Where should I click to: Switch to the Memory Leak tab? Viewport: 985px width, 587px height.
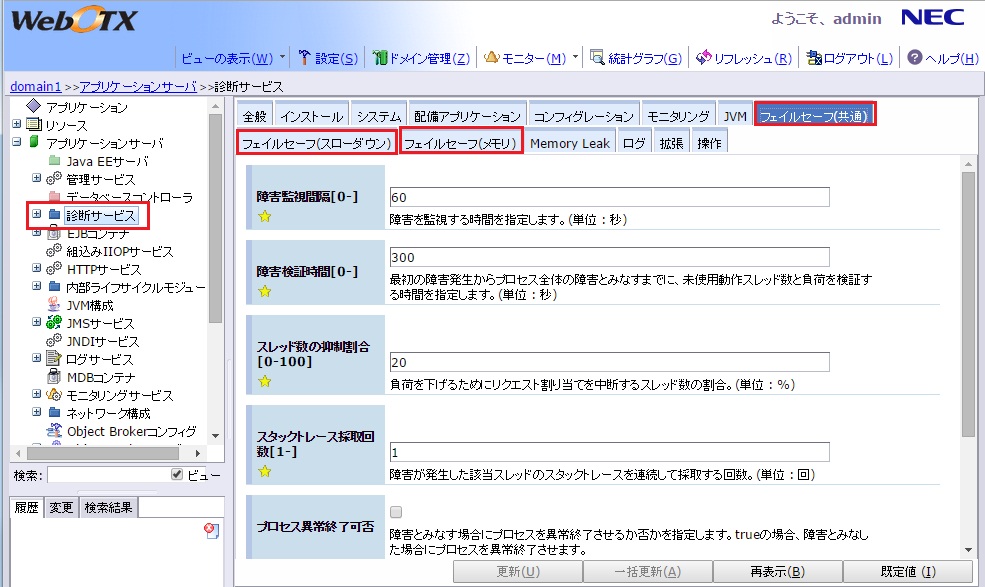coord(569,143)
